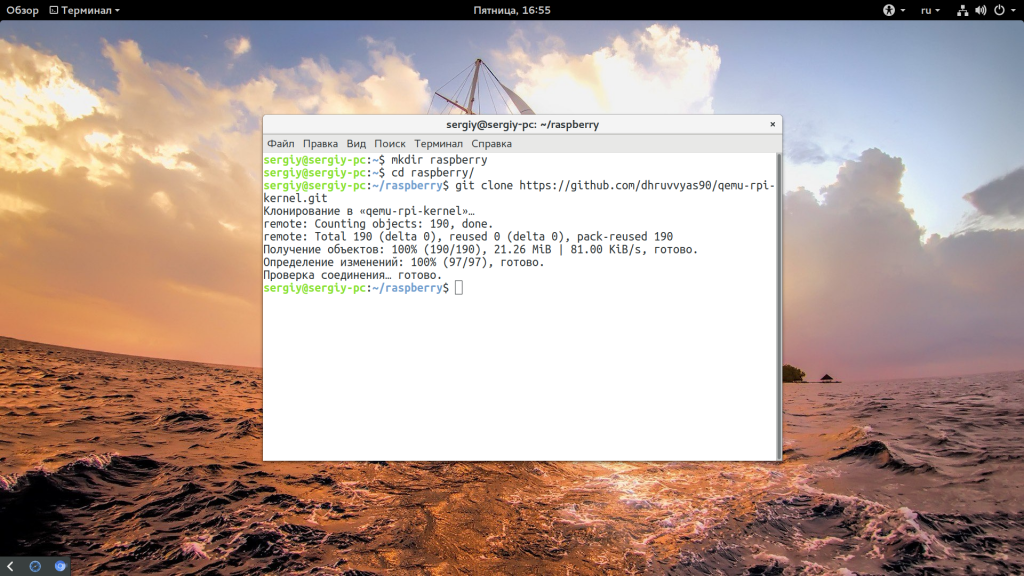1024x576 pixels.
Task: Open the Chromium tray icon
Action: (60, 566)
